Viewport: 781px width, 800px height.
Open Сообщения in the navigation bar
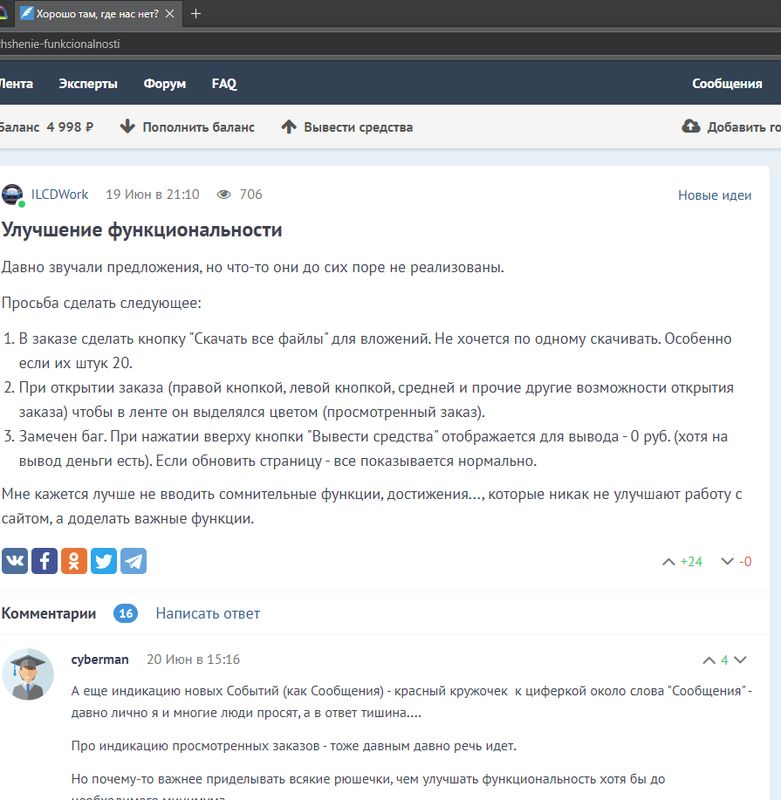tap(727, 84)
